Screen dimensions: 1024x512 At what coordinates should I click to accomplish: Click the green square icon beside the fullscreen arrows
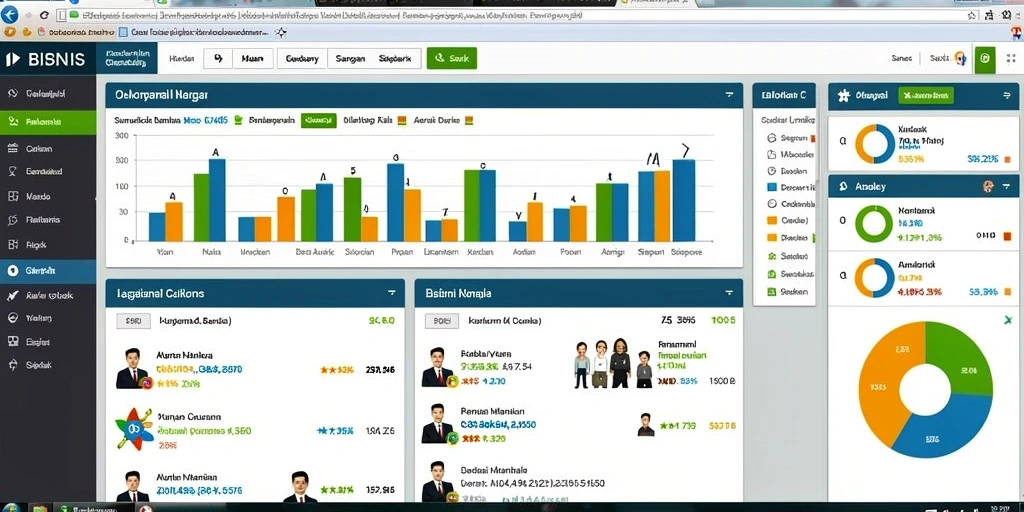(x=985, y=59)
